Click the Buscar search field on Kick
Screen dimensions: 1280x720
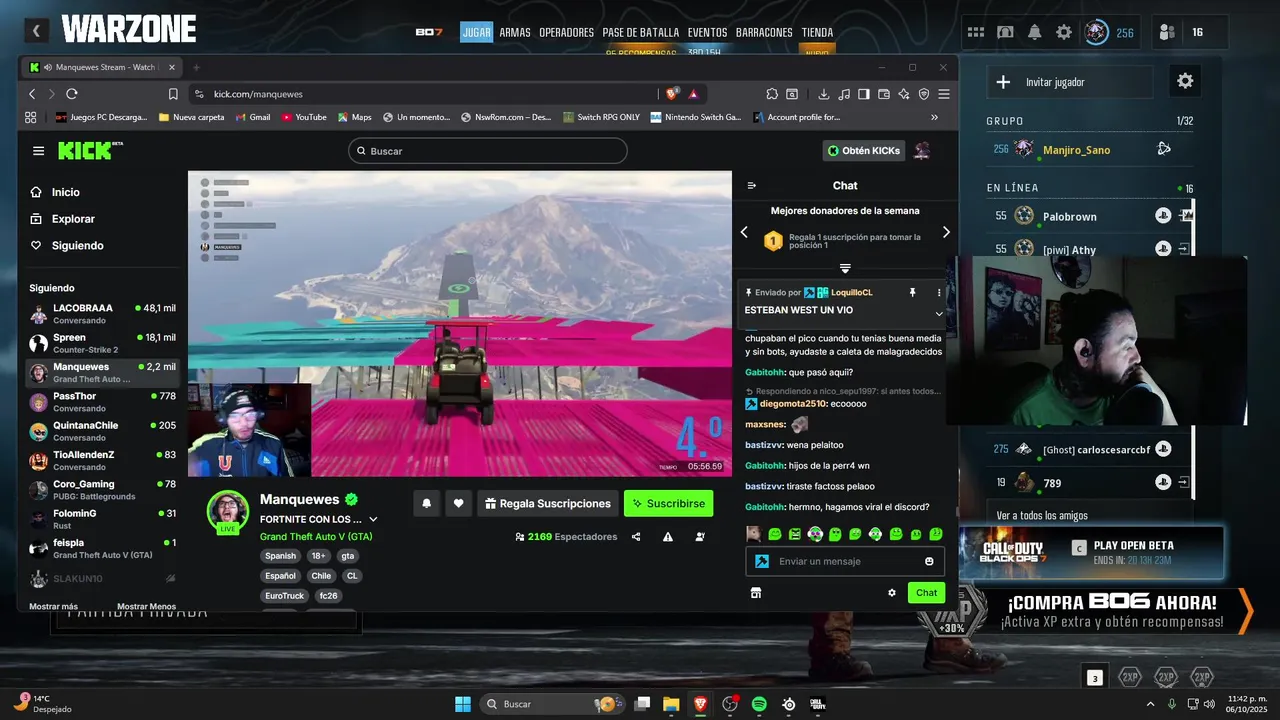click(x=488, y=151)
